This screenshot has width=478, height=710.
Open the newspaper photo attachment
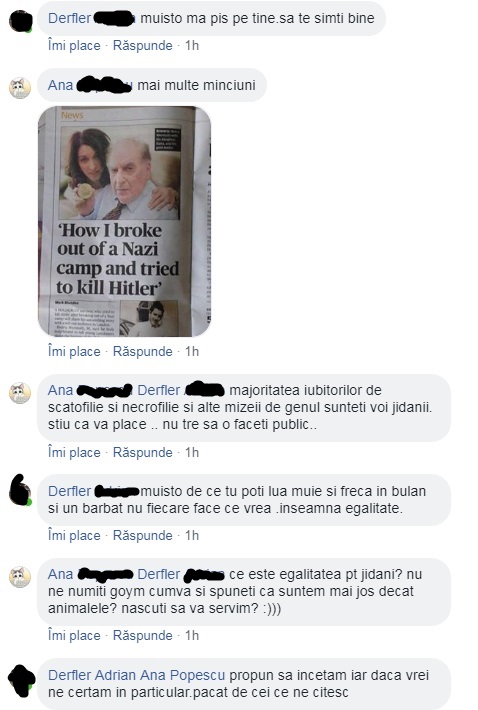click(x=124, y=221)
